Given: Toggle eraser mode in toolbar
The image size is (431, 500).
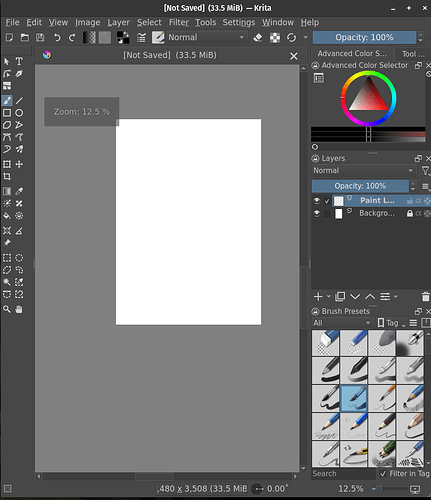Looking at the screenshot, I should (258, 37).
